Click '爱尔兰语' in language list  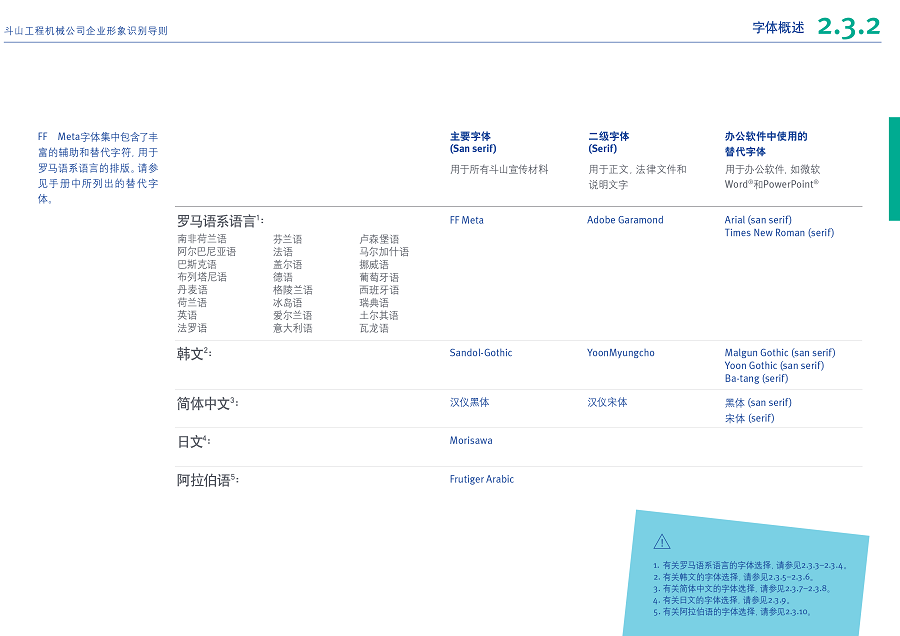point(293,315)
